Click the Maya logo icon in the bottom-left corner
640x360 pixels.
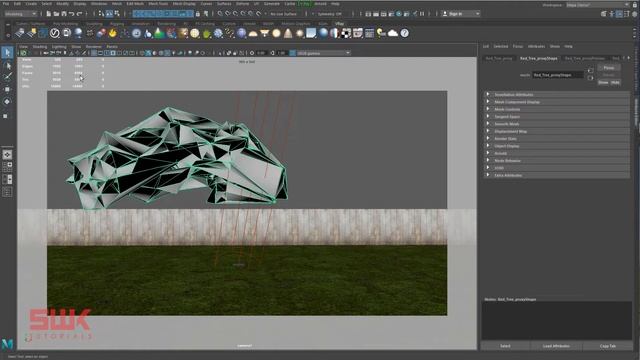(x=7, y=344)
